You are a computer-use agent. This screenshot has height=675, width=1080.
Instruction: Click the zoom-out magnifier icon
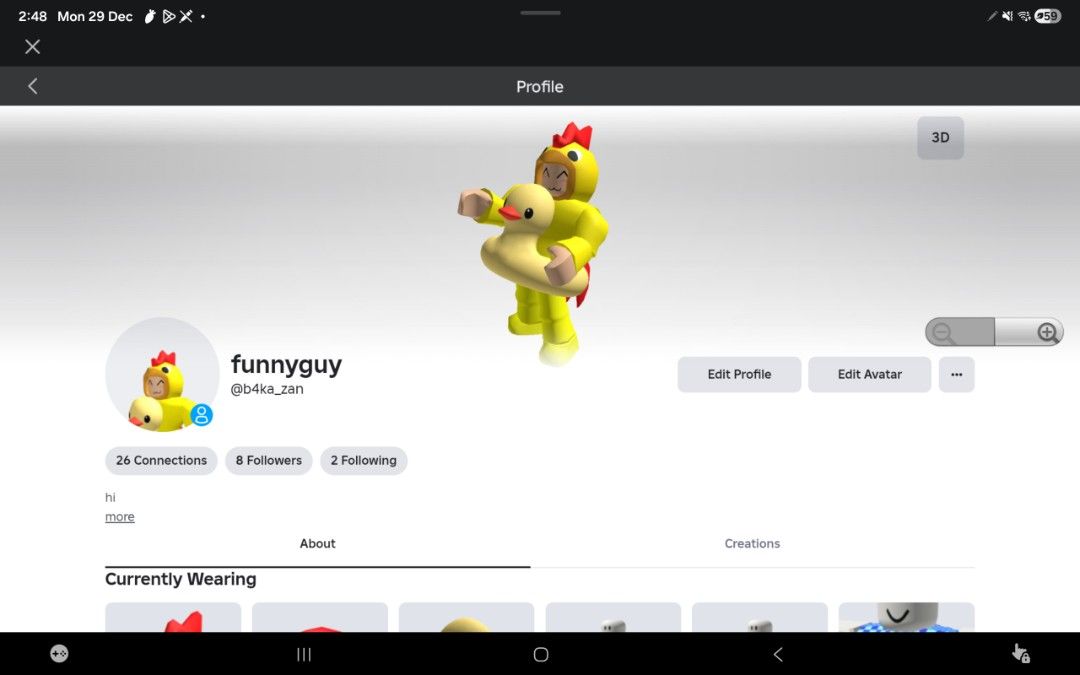[x=943, y=331]
